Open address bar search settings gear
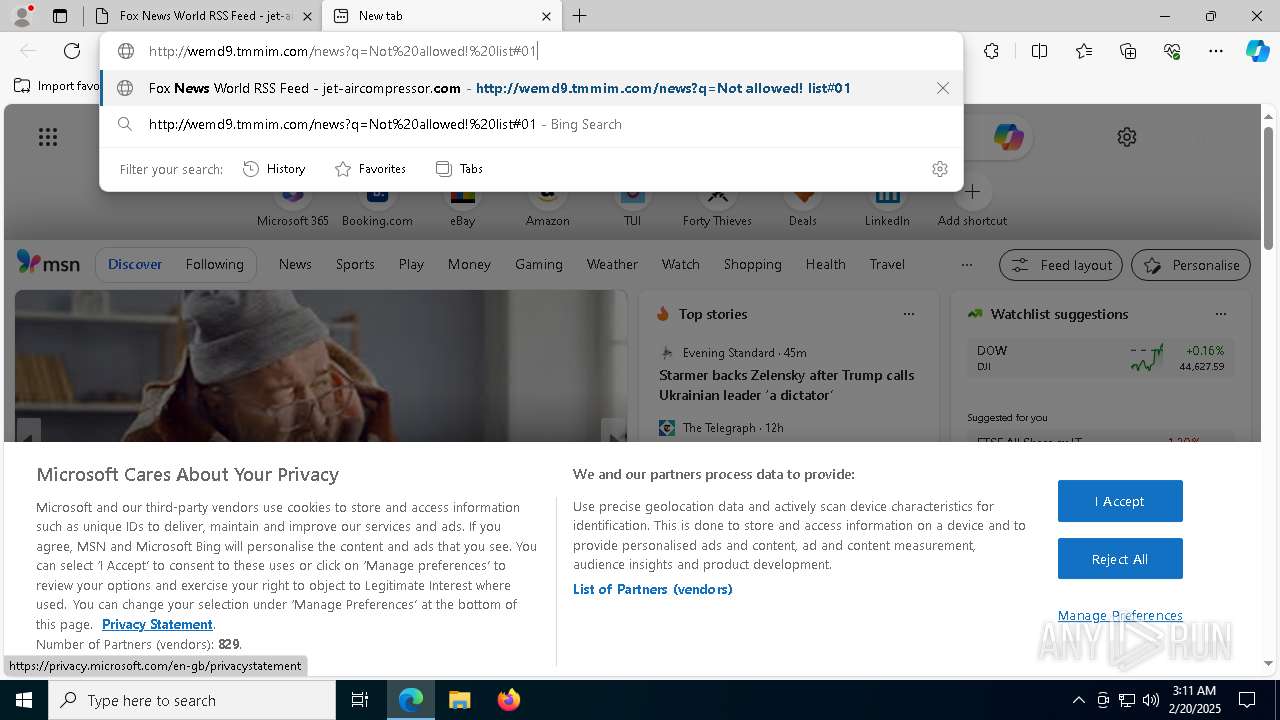 click(940, 169)
